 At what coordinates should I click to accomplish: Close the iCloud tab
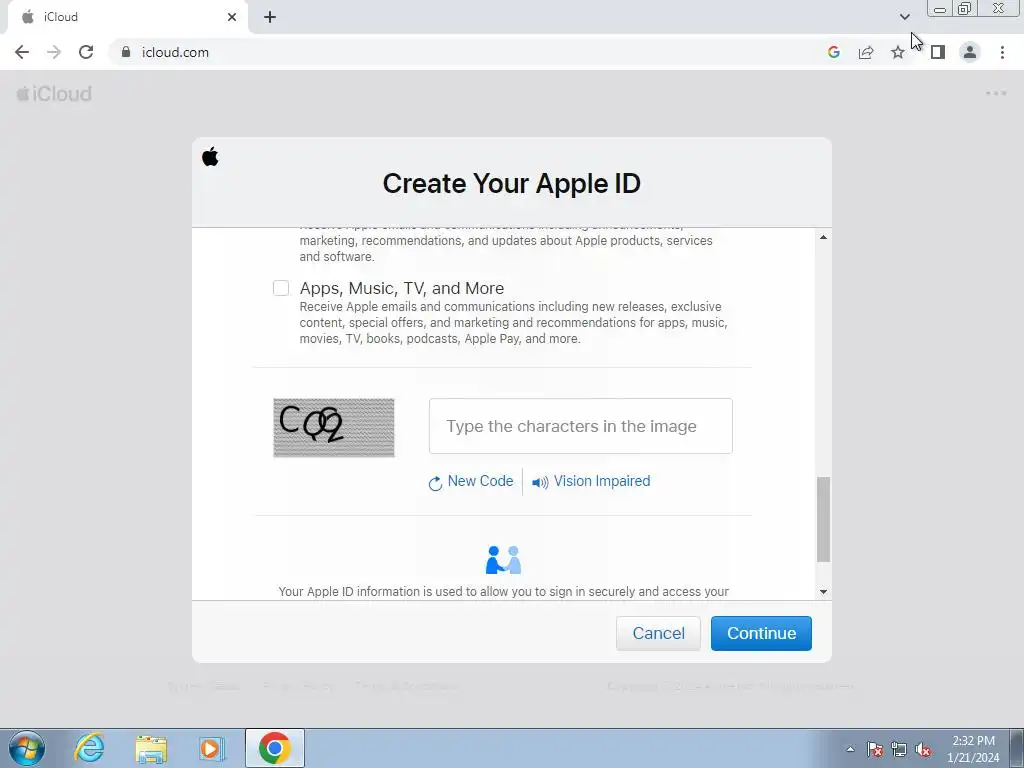tap(232, 17)
